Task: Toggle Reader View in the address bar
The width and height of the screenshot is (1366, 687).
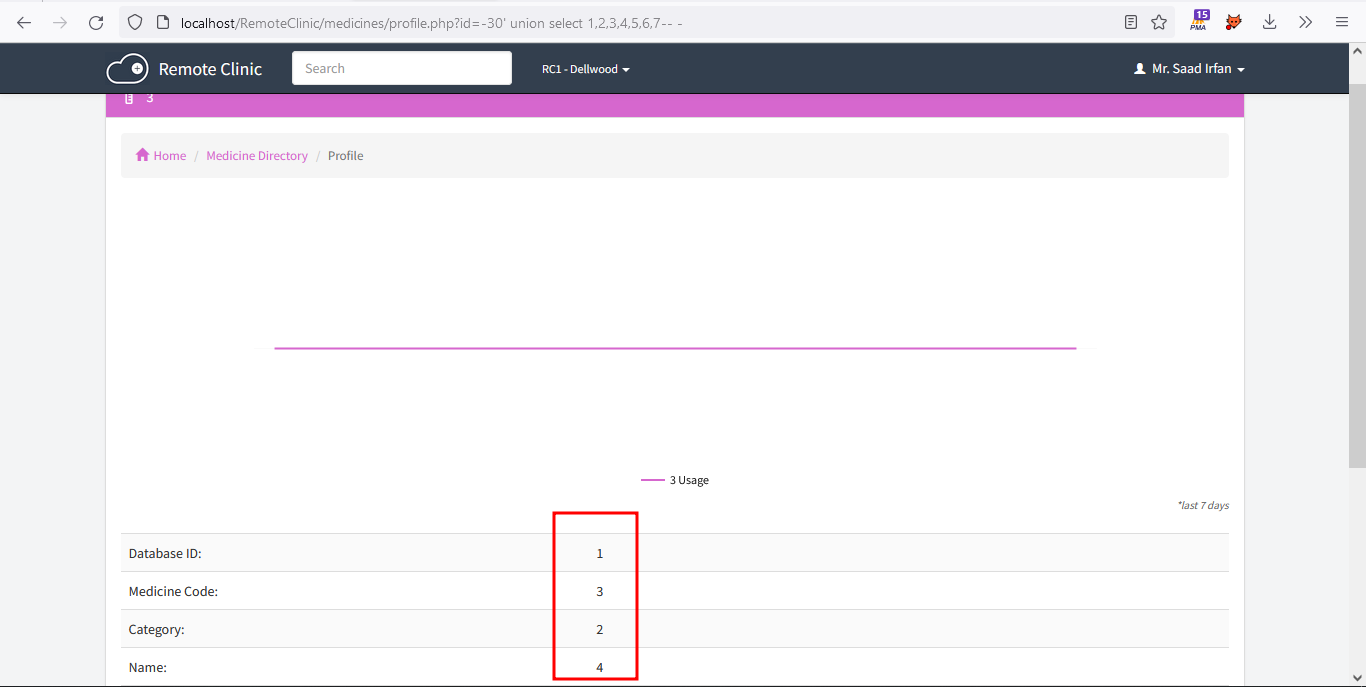Action: [x=1130, y=21]
